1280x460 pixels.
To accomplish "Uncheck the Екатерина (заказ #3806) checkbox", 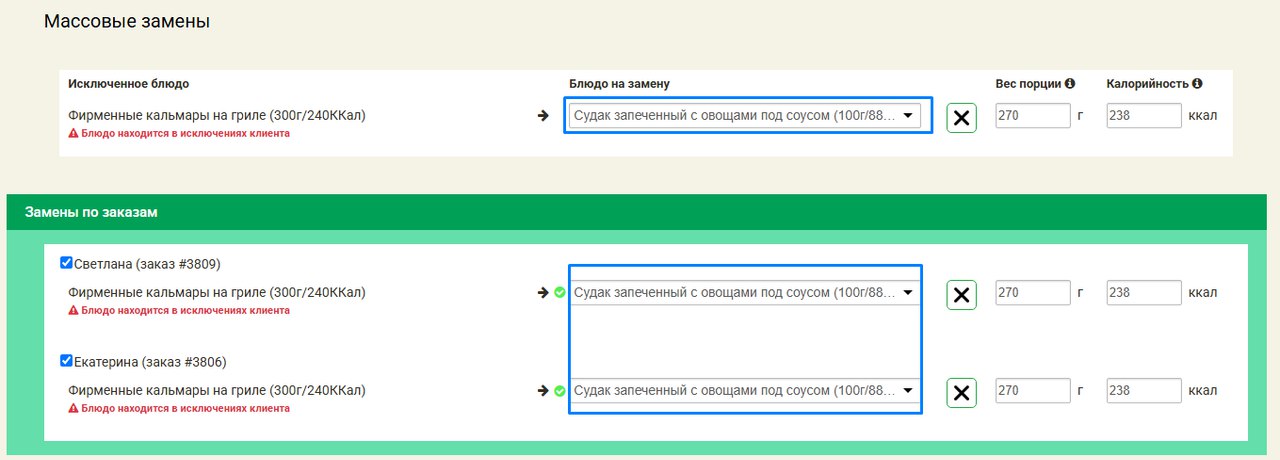I will tap(66, 361).
